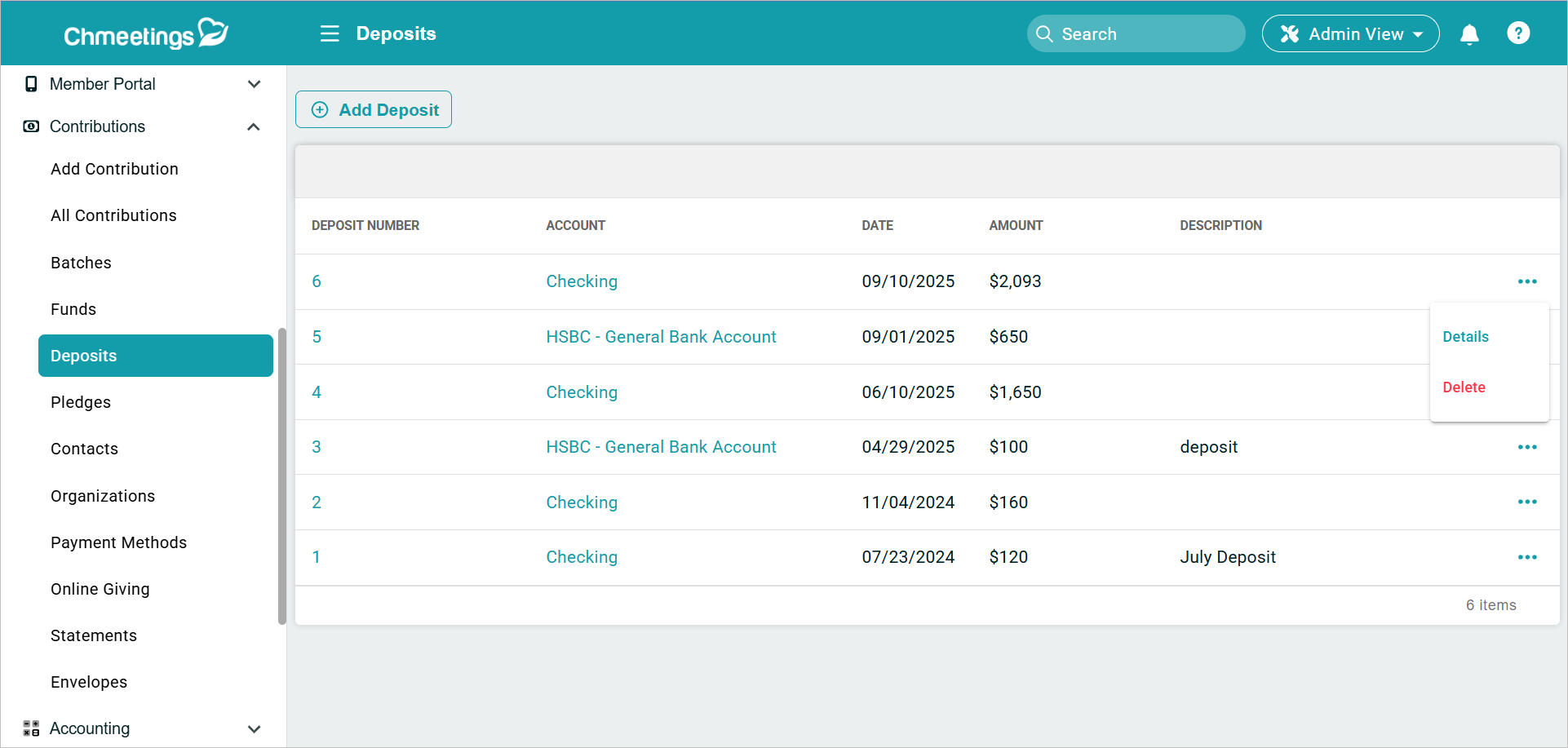Open three-dot menu for deposit 3
Screen dimensions: 1568x748
pyautogui.click(x=1527, y=447)
